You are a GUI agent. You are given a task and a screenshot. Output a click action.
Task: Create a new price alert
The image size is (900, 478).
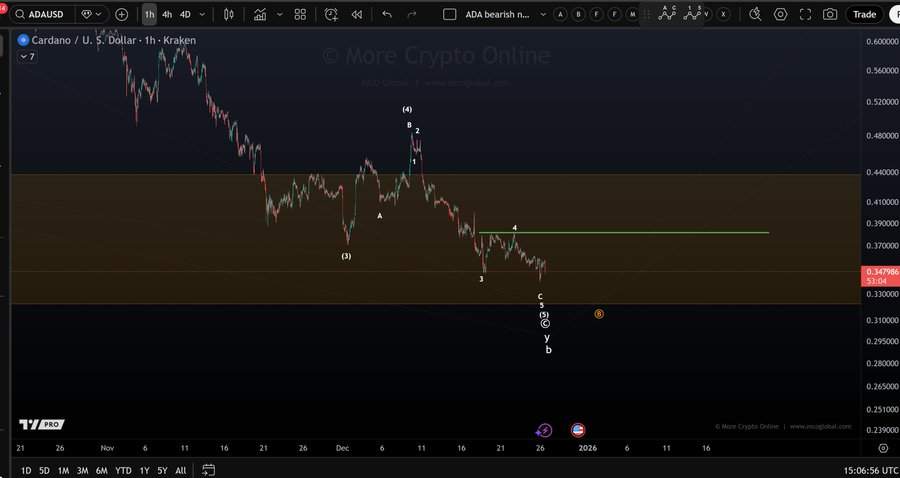click(332, 14)
